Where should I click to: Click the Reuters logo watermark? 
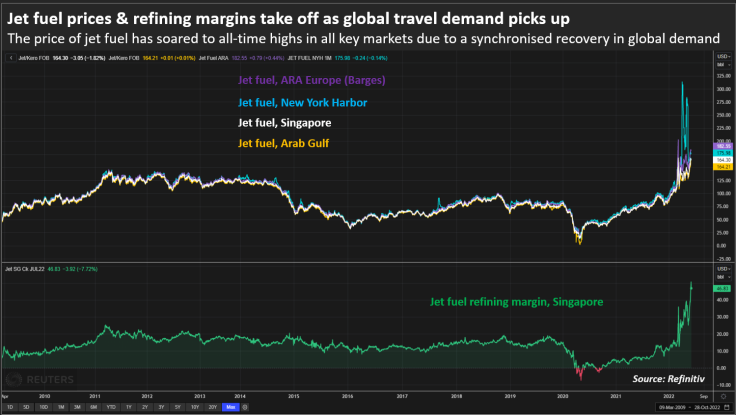(40, 379)
